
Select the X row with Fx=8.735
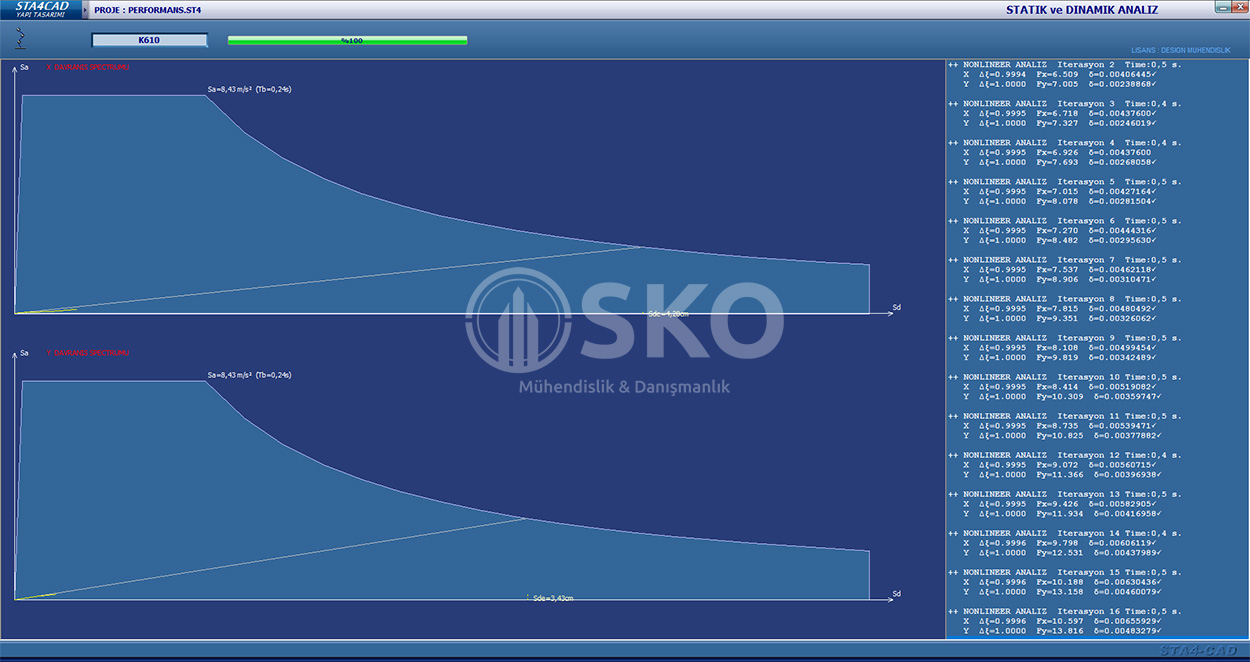point(1061,425)
